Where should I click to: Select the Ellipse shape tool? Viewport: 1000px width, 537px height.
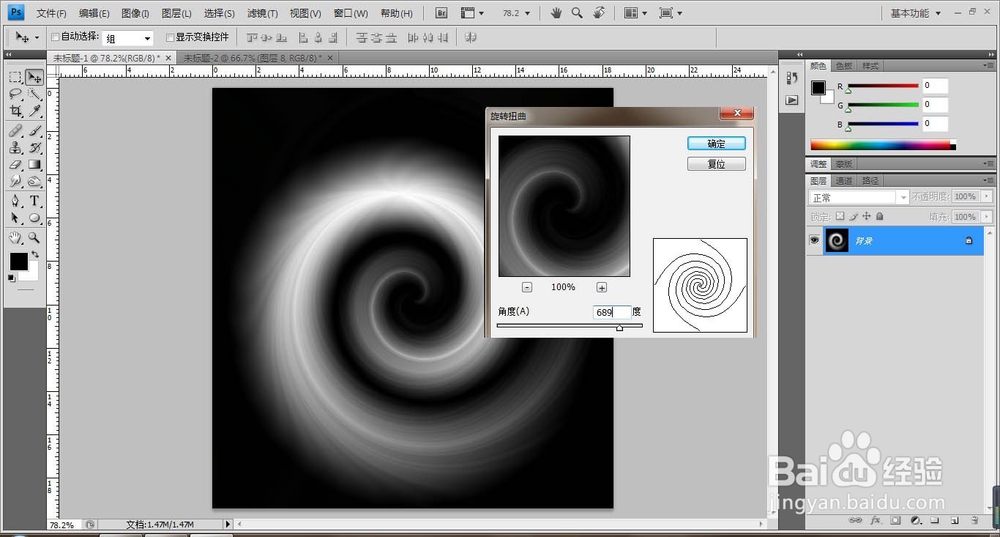pos(34,218)
